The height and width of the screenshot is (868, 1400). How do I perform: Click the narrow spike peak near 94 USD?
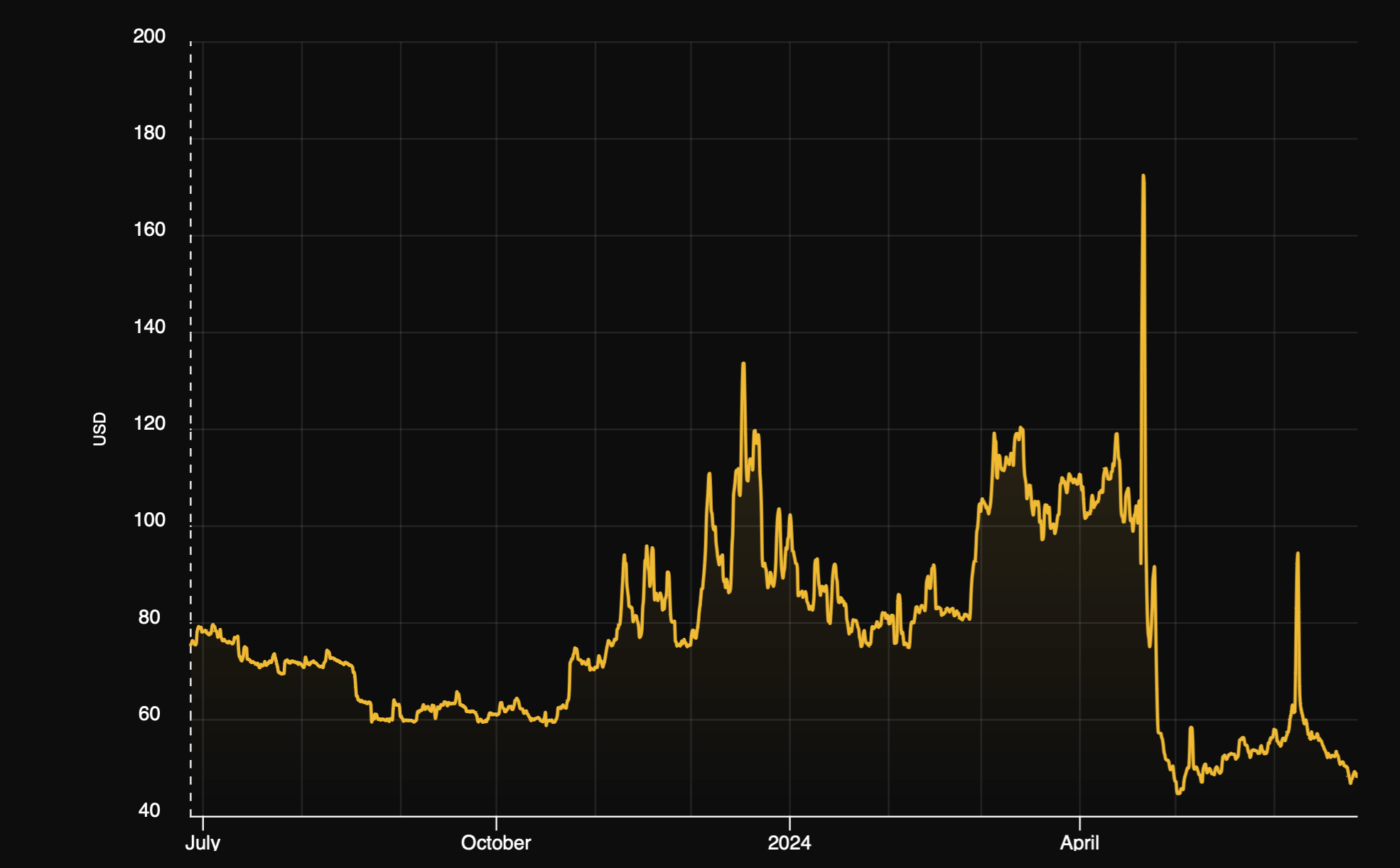click(1298, 554)
